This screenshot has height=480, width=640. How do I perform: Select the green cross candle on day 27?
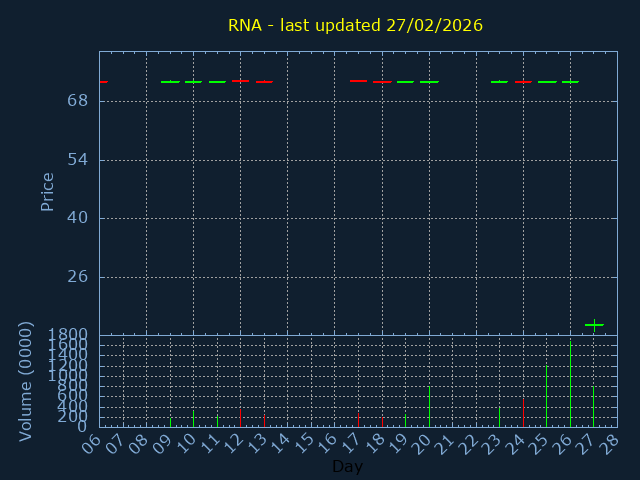pos(594,325)
